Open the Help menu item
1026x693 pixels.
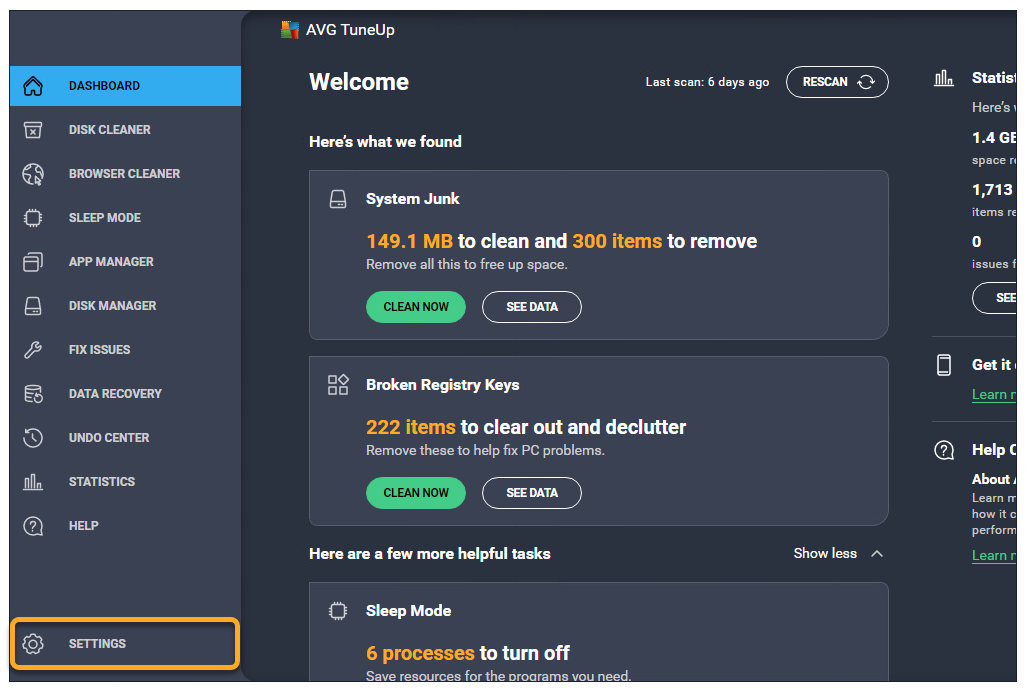(83, 526)
